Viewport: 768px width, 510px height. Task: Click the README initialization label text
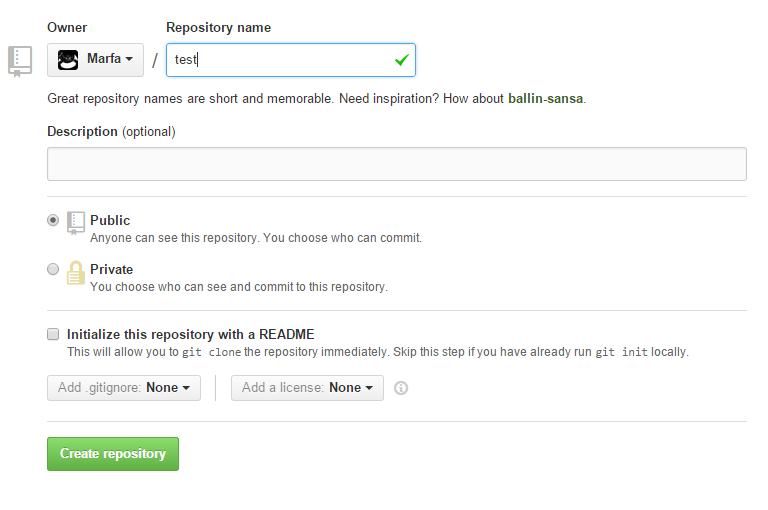pyautogui.click(x=191, y=334)
